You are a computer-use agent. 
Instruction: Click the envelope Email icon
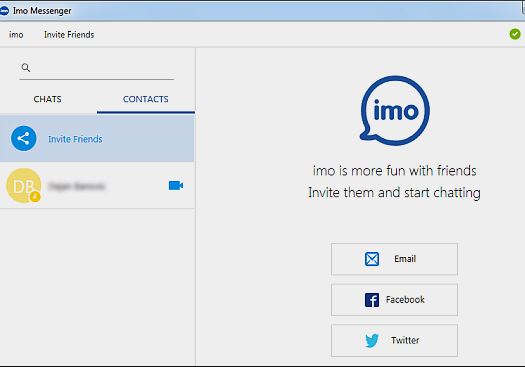(x=372, y=259)
